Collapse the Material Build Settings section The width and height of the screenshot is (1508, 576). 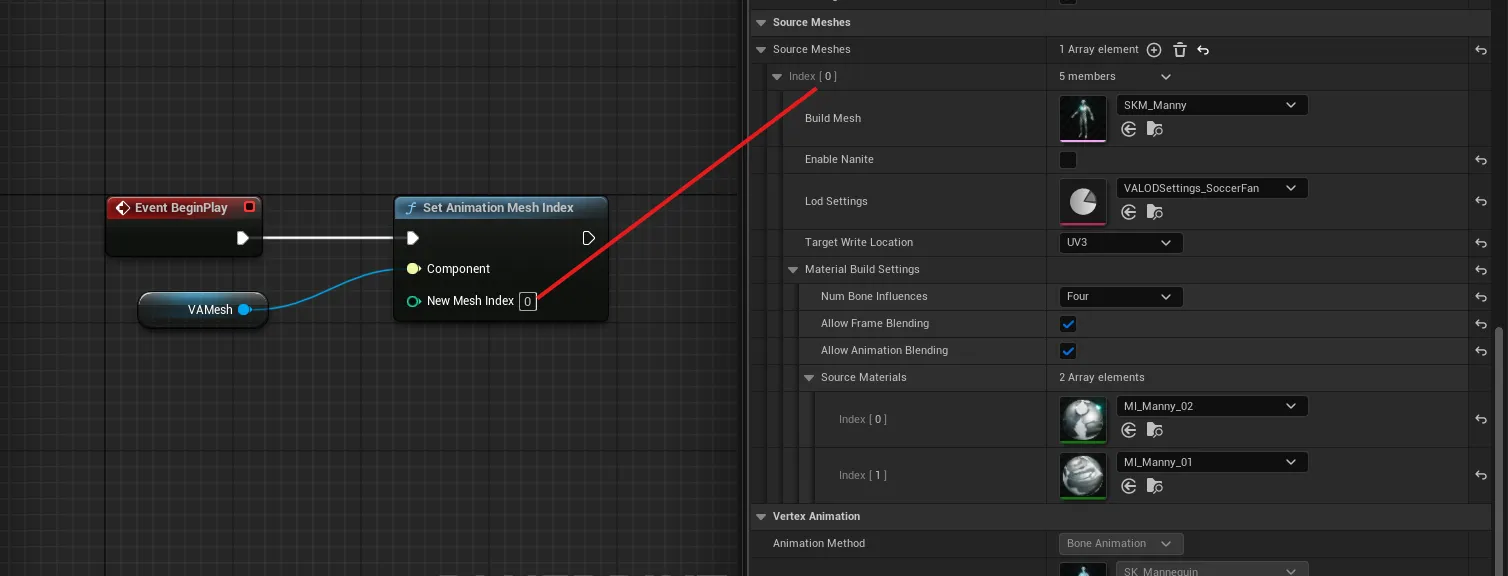click(793, 269)
